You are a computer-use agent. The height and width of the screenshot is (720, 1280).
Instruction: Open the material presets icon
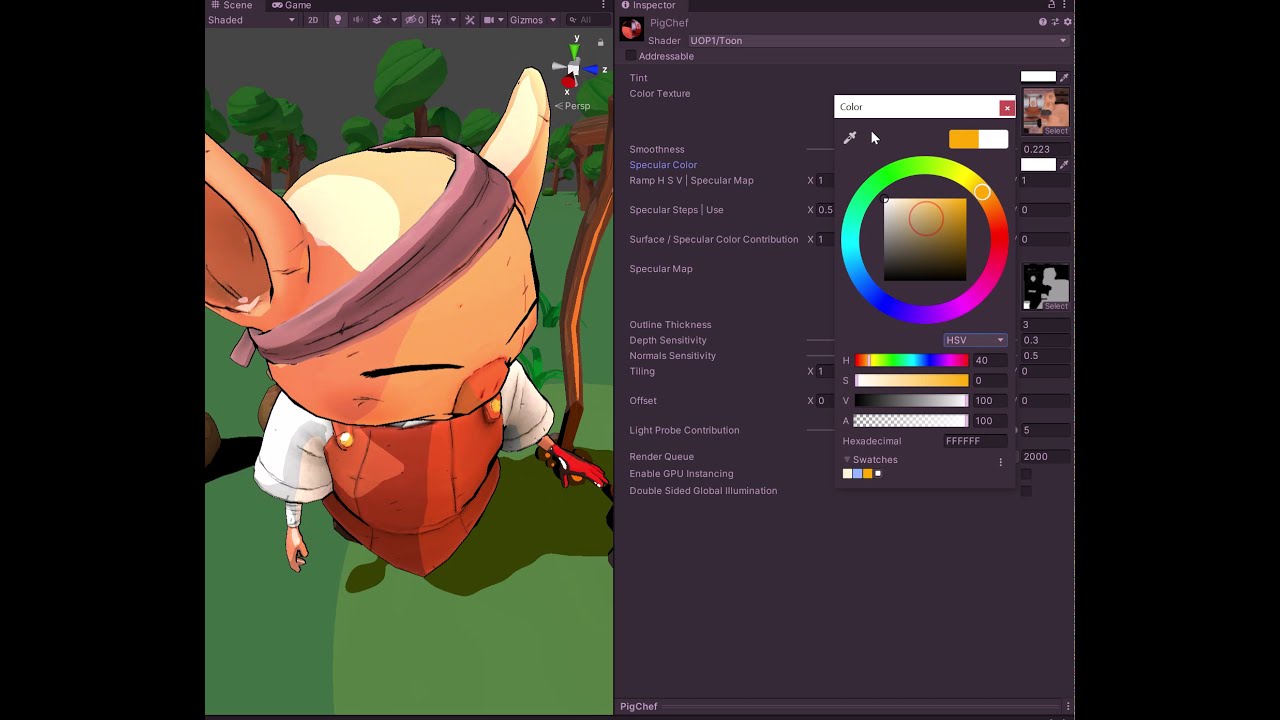pos(1055,22)
